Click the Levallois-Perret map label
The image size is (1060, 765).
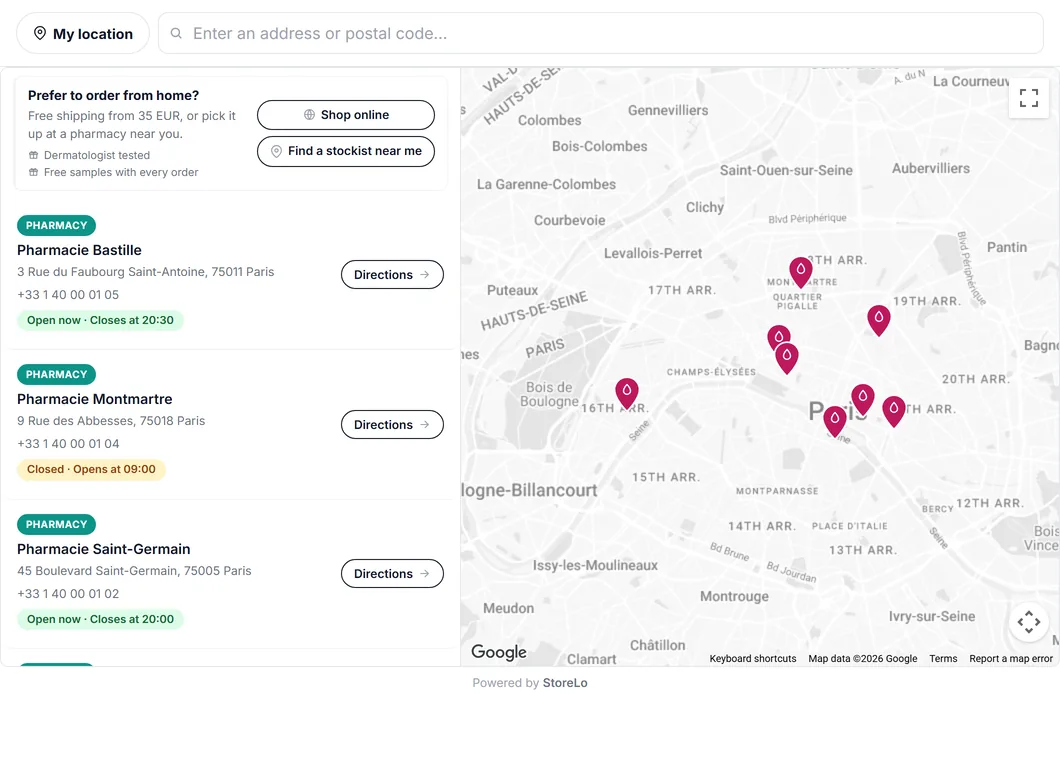[652, 253]
